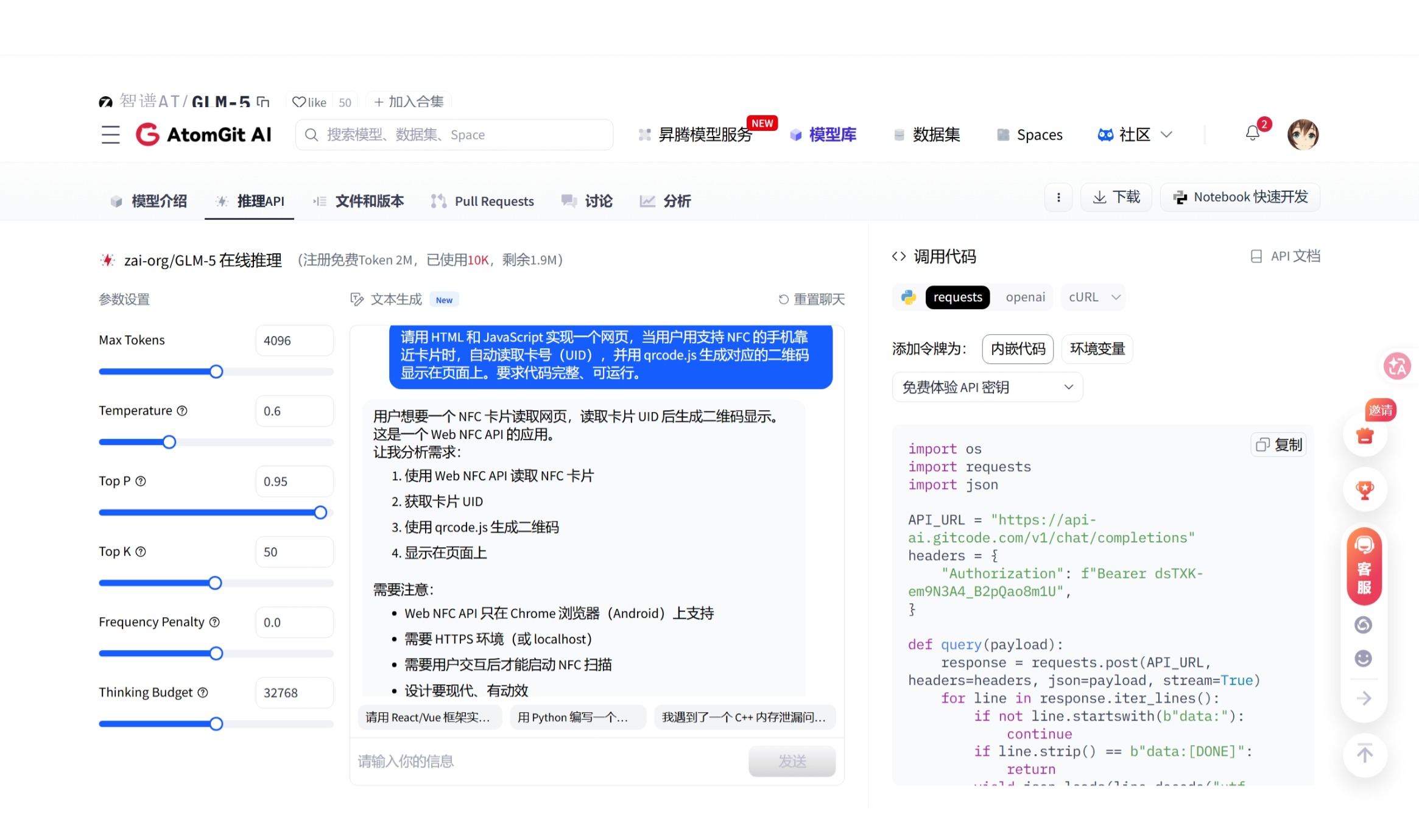
Task: Switch to the 文件和版本 tab
Action: (358, 201)
